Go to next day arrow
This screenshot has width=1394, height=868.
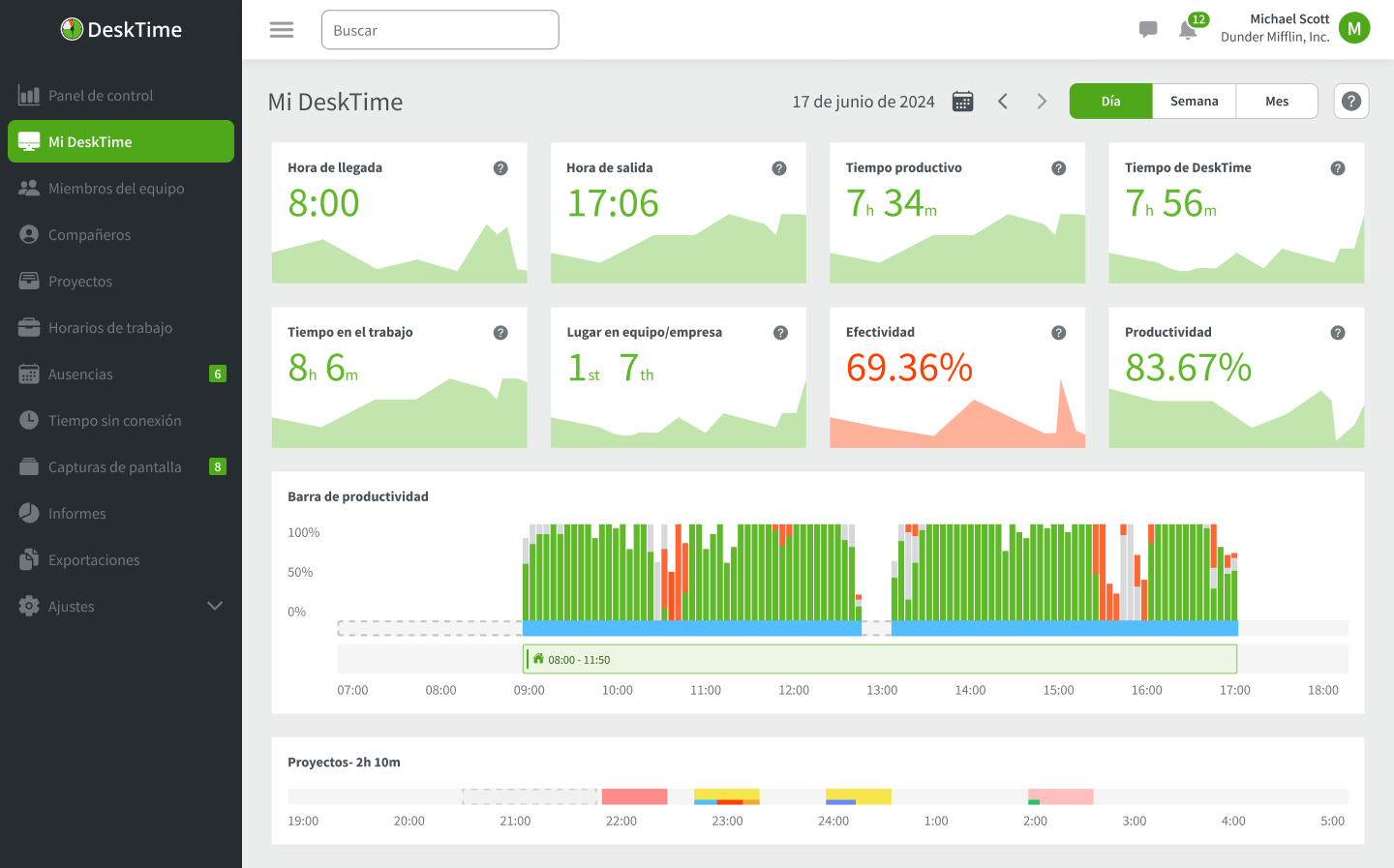[x=1042, y=102]
